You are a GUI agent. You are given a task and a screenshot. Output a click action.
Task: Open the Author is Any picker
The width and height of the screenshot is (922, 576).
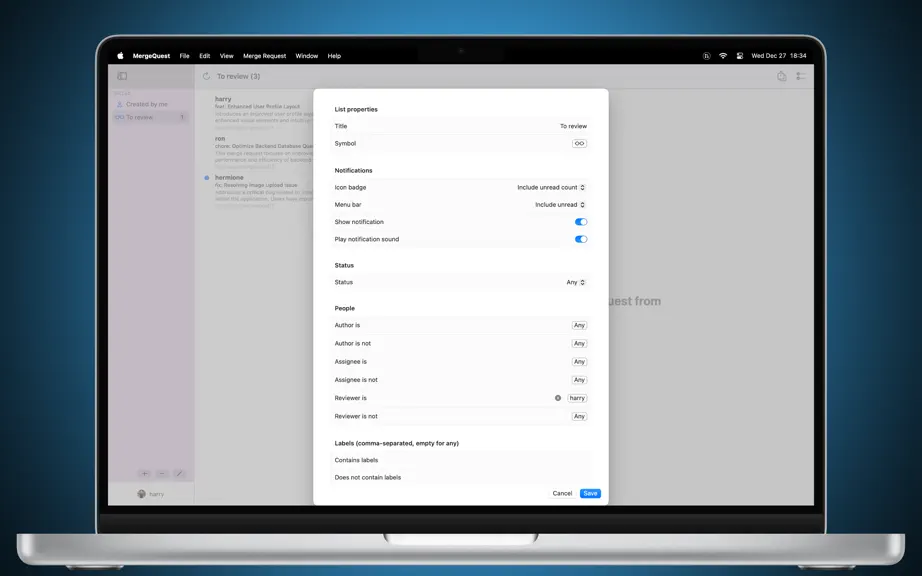579,325
